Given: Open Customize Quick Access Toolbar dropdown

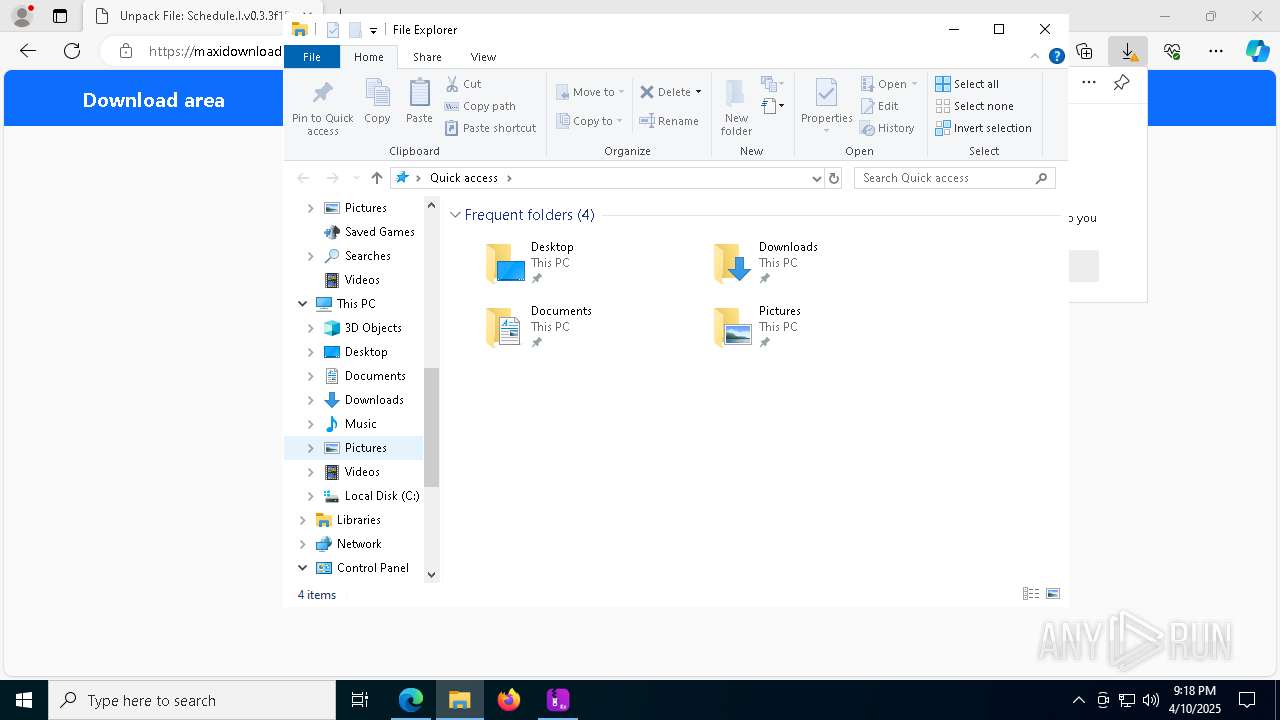Looking at the screenshot, I should 373,31.
